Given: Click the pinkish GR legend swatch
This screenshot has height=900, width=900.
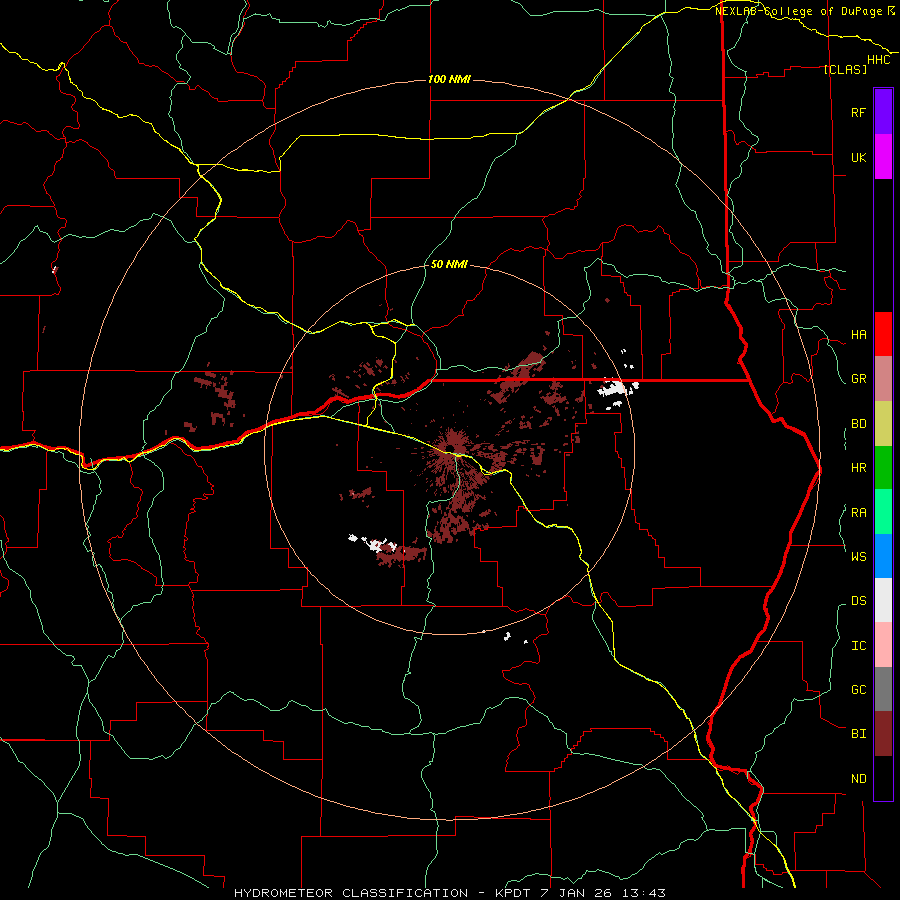Looking at the screenshot, I should click(x=883, y=379).
